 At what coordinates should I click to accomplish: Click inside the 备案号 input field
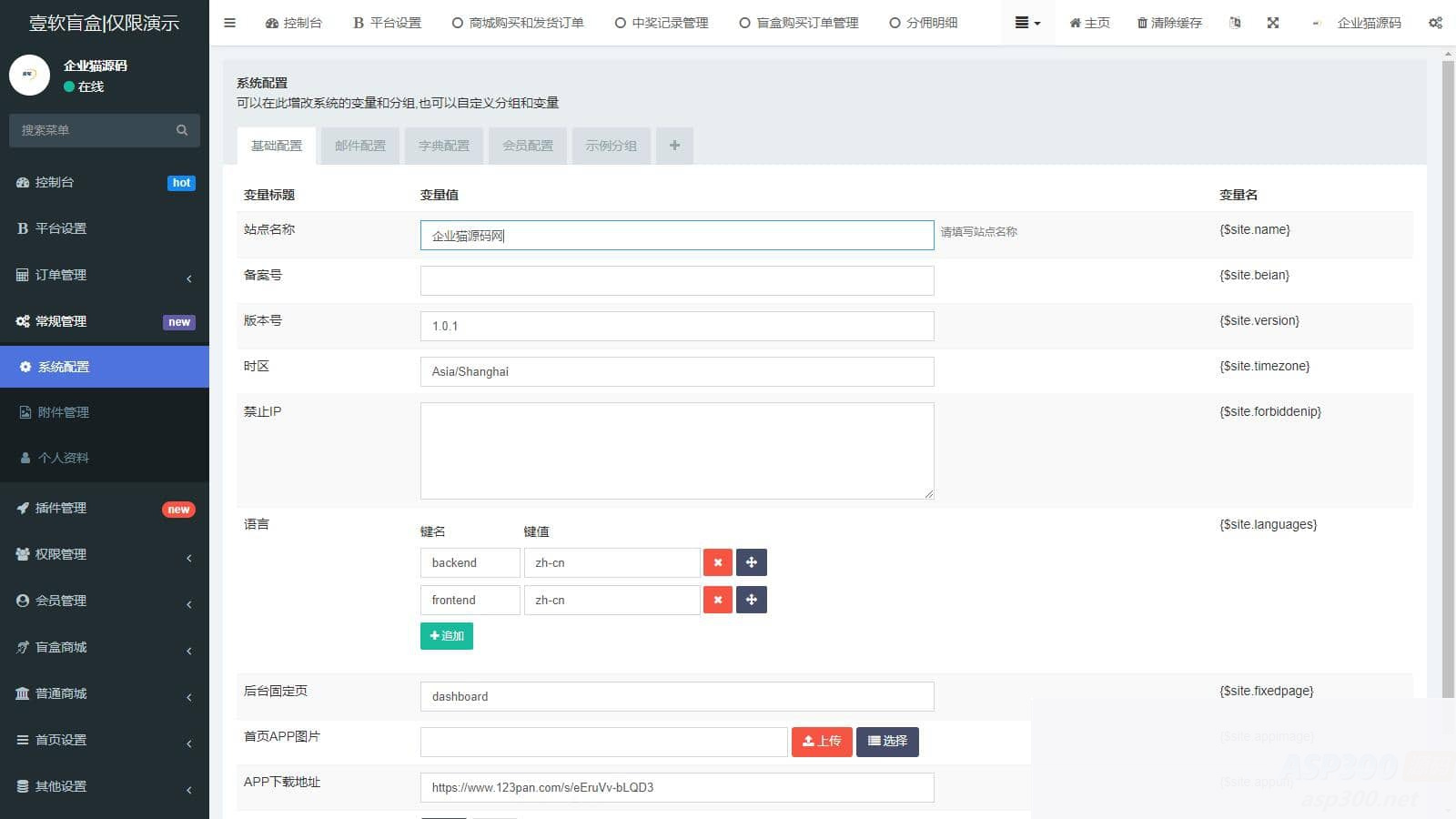(x=677, y=279)
